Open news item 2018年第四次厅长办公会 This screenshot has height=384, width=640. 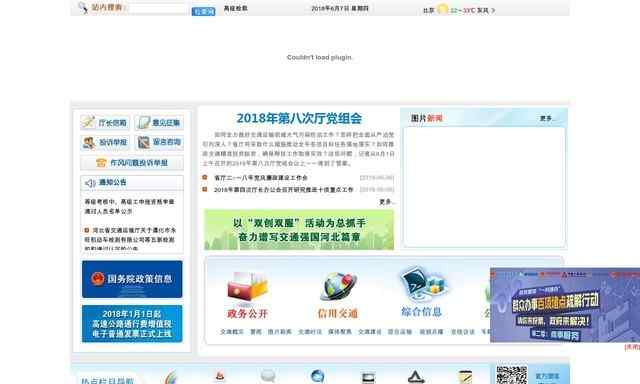pyautogui.click(x=284, y=190)
